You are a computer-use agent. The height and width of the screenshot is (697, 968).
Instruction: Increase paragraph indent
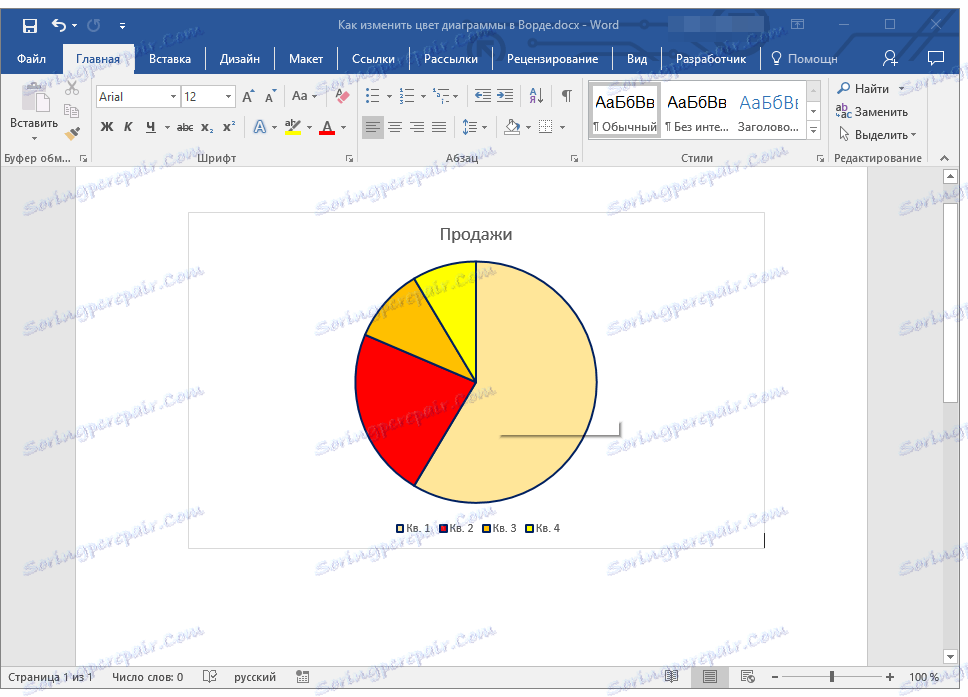click(x=505, y=96)
